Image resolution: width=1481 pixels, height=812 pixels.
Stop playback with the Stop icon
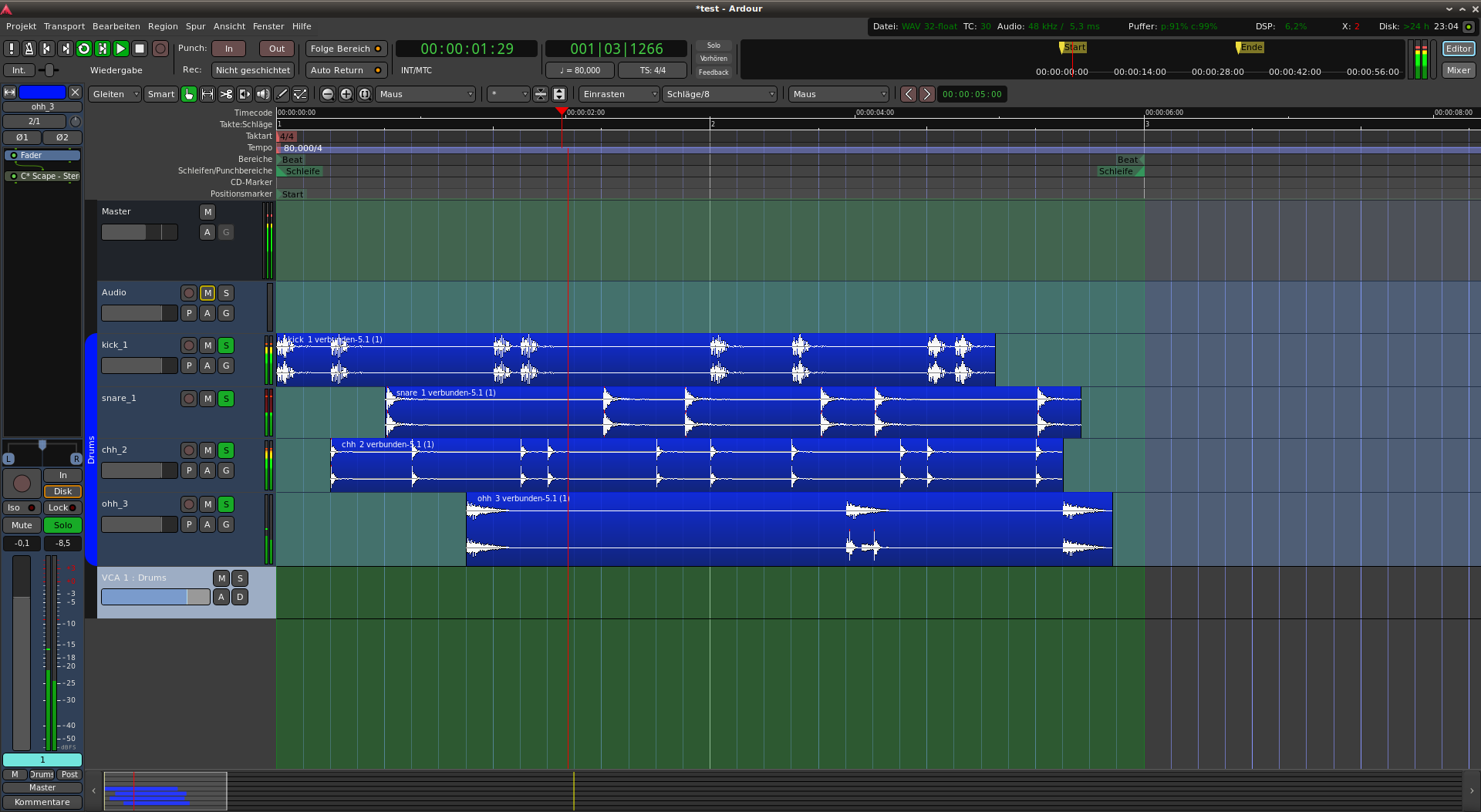(x=140, y=49)
